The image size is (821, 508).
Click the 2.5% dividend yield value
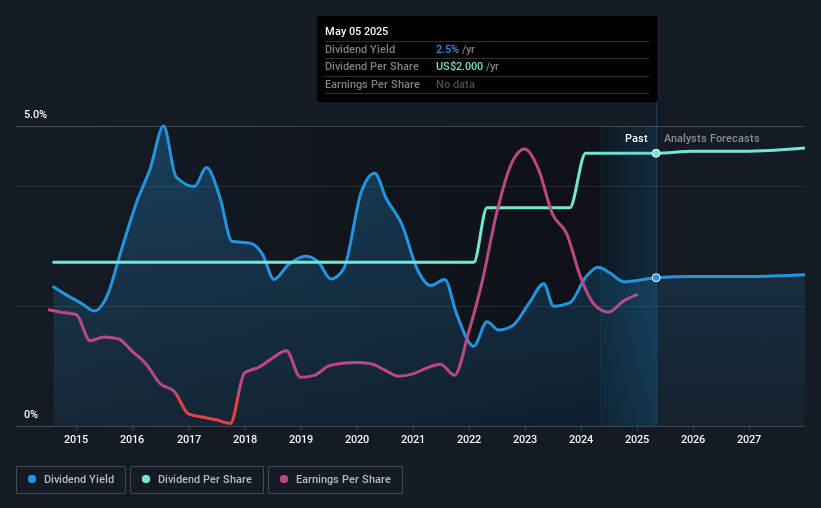[447, 49]
